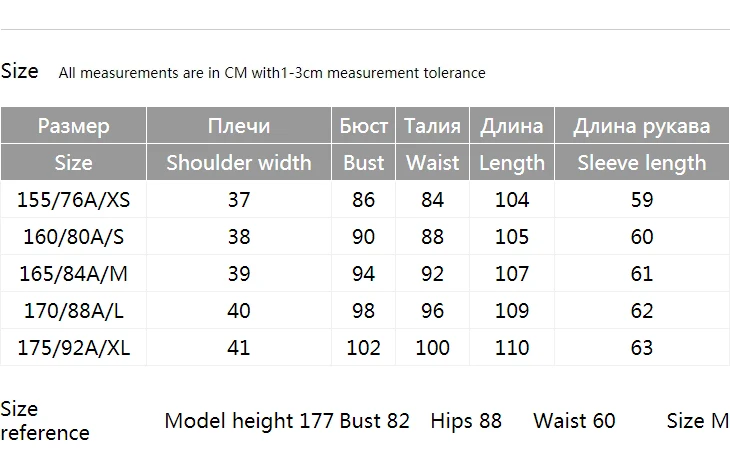
Task: Select the 170/88A/L size row label
Action: pyautogui.click(x=74, y=310)
